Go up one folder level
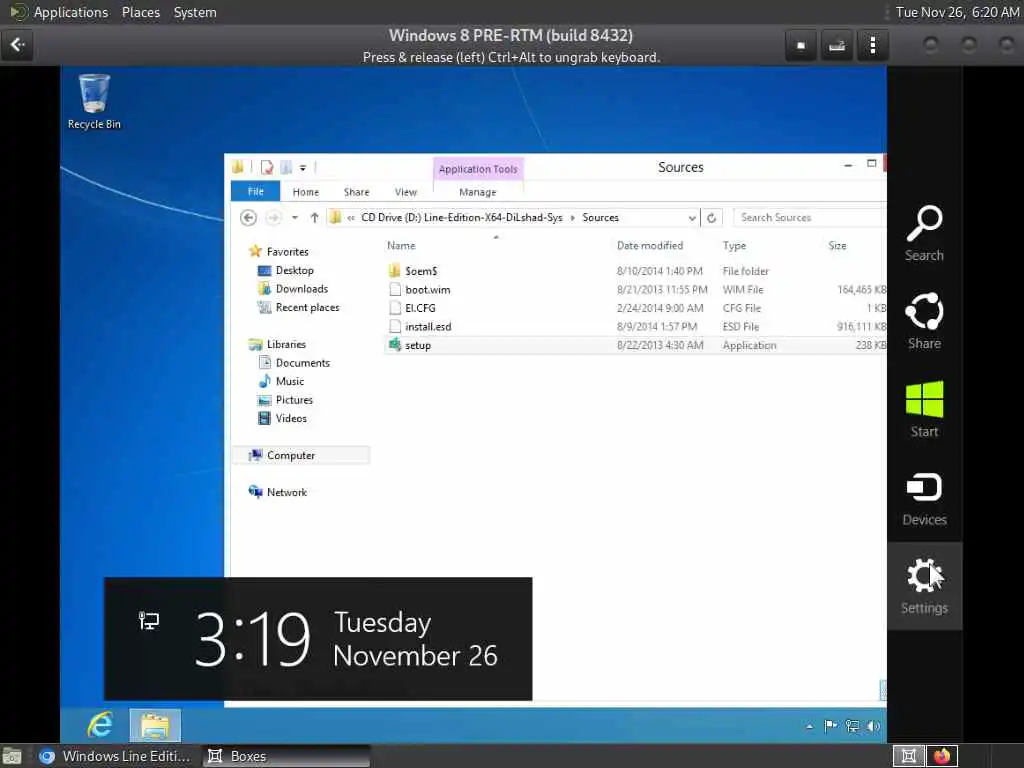Screen dimensions: 1024x768 (314, 217)
